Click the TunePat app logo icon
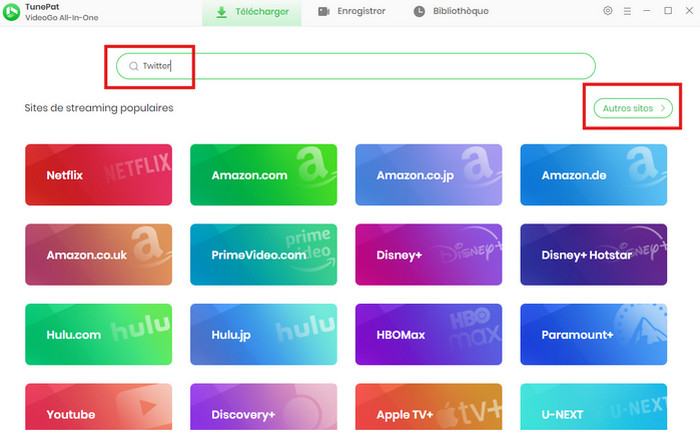The image size is (700, 442). coord(11,12)
